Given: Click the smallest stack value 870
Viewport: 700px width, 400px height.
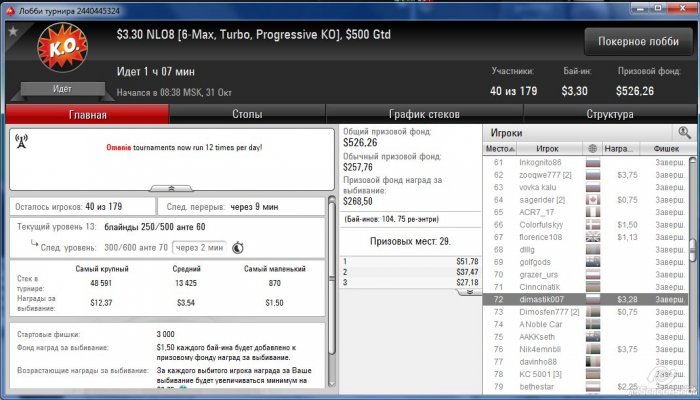Looking at the screenshot, I should coord(275,283).
